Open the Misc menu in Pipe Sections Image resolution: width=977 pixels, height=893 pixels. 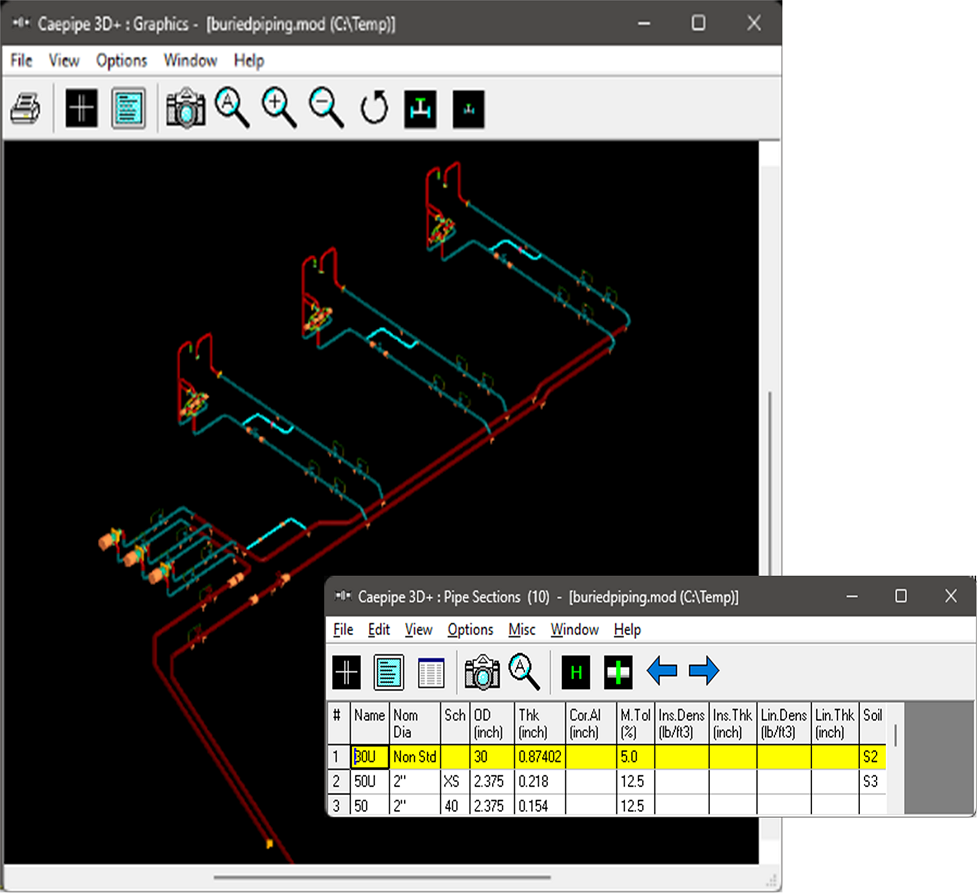[522, 630]
